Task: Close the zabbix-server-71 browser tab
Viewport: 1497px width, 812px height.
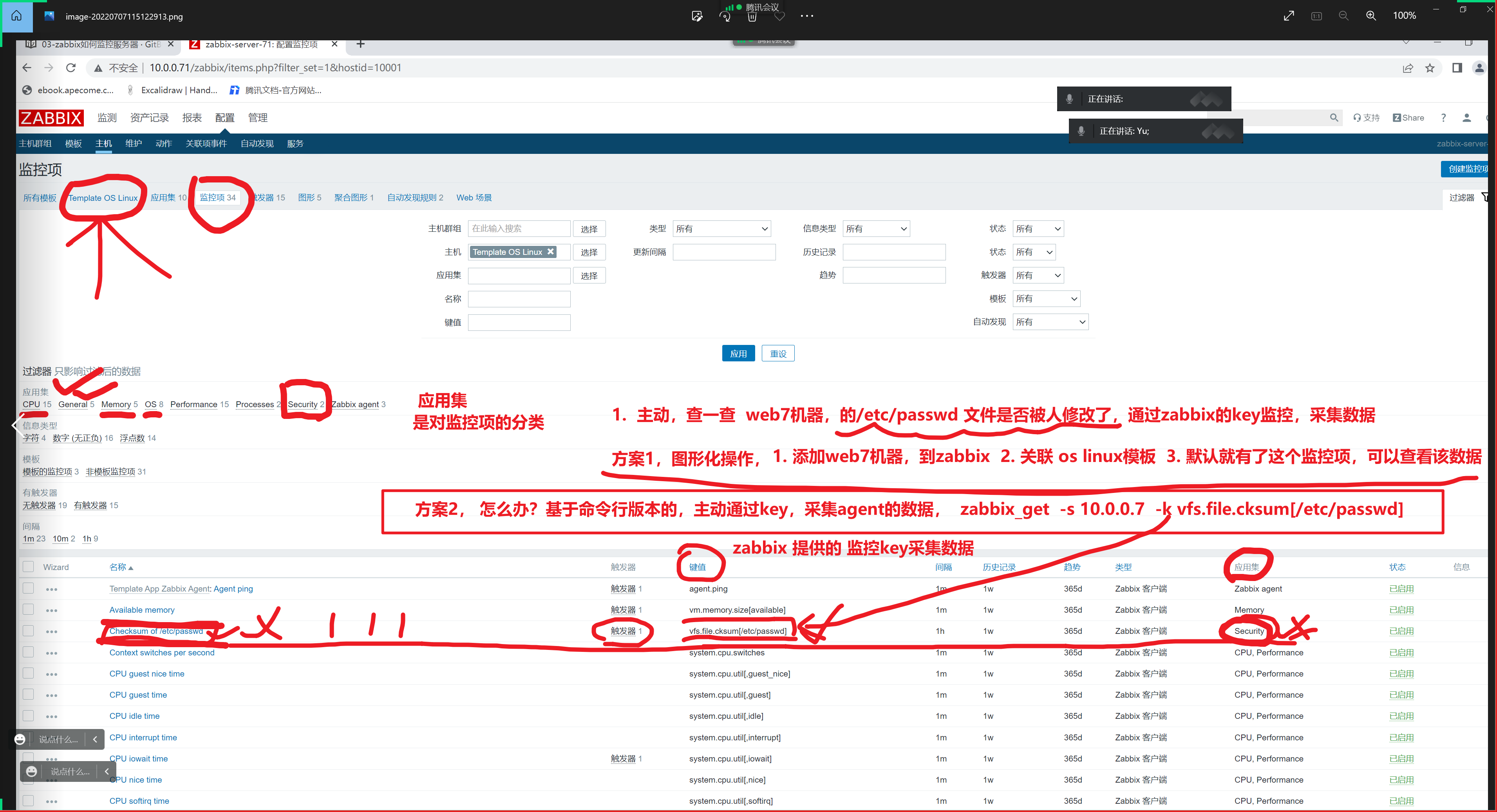Action: (x=334, y=44)
